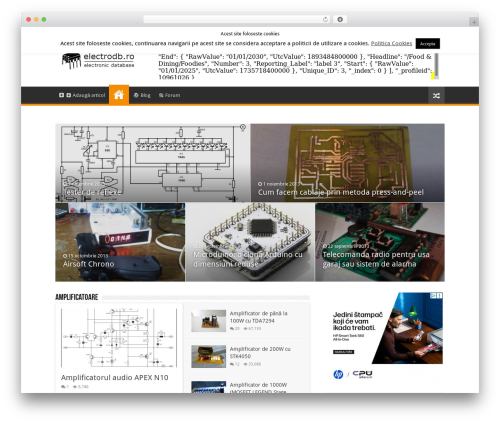The image size is (500, 423).
Task: Click the APEX N10 schematic thumbnail
Action: click(x=119, y=338)
